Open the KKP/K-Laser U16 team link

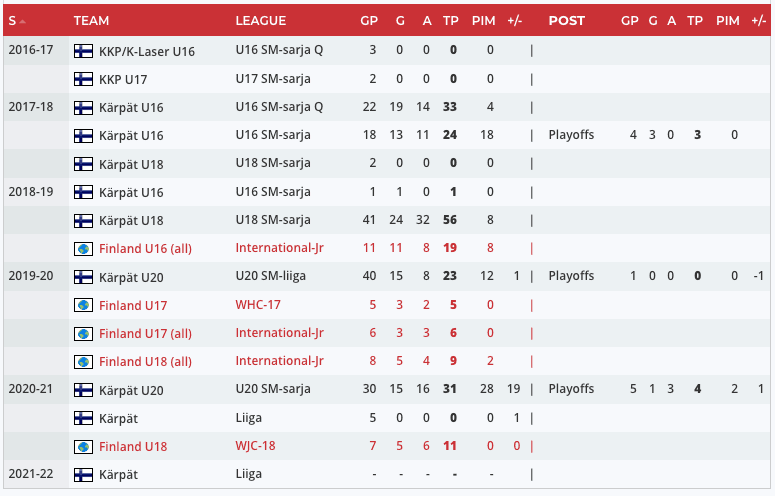tap(147, 51)
